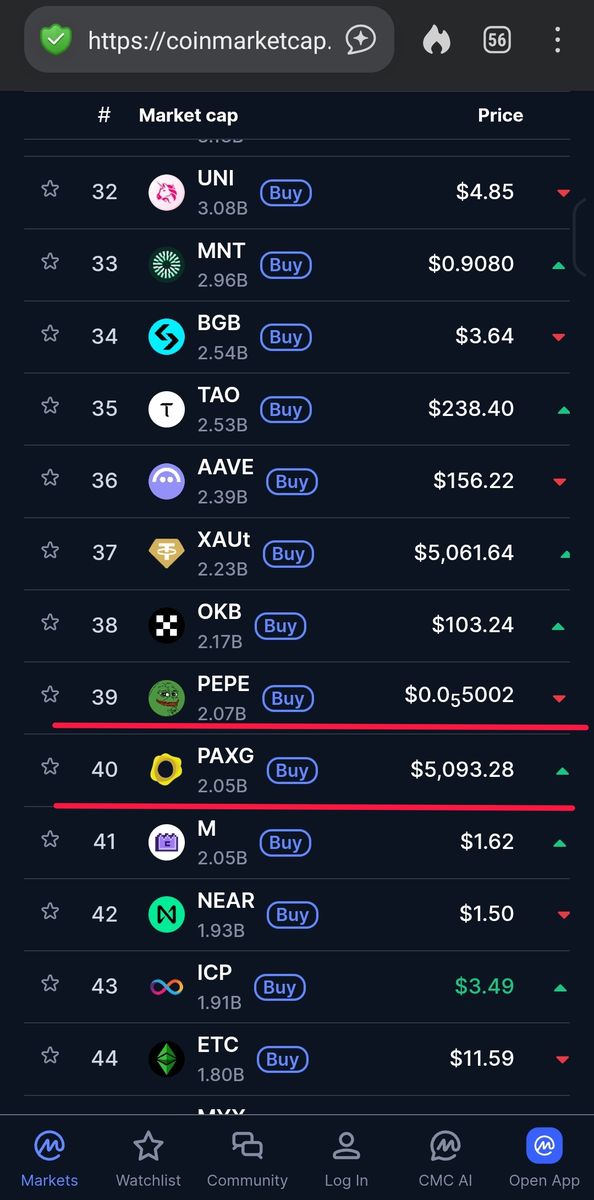The width and height of the screenshot is (594, 1200).
Task: Open CMC AI from bottom bar
Action: (x=445, y=1159)
